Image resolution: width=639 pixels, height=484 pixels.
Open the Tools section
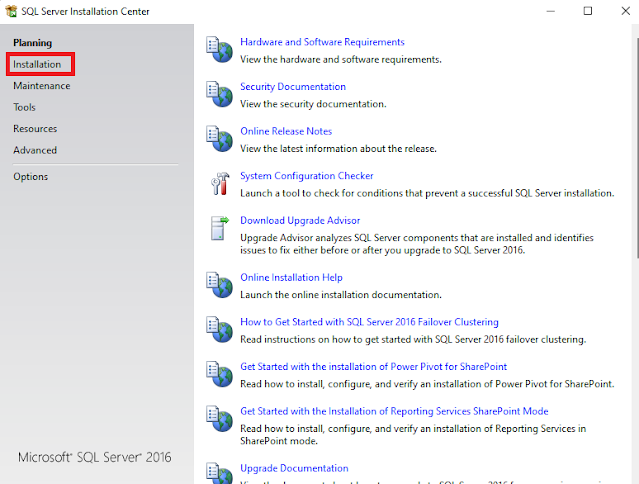pyautogui.click(x=24, y=107)
